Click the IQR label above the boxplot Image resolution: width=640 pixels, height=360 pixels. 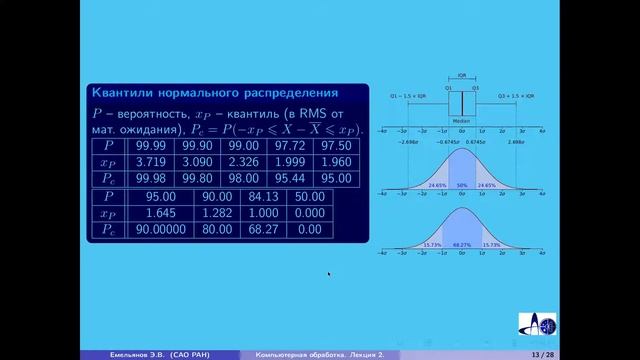coord(462,76)
